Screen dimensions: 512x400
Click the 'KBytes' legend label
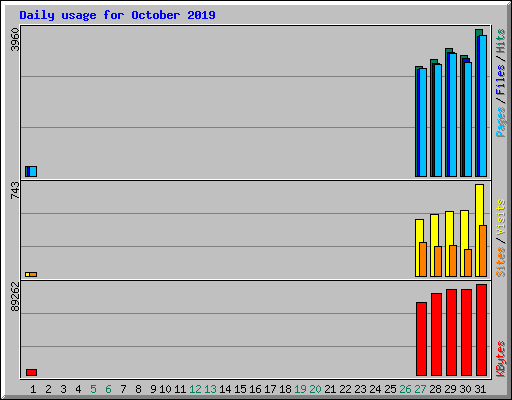point(500,359)
